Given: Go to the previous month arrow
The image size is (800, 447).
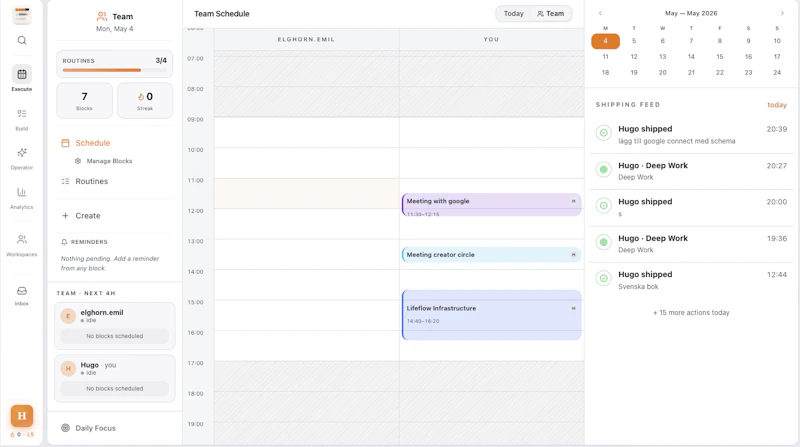Looking at the screenshot, I should click(x=600, y=13).
